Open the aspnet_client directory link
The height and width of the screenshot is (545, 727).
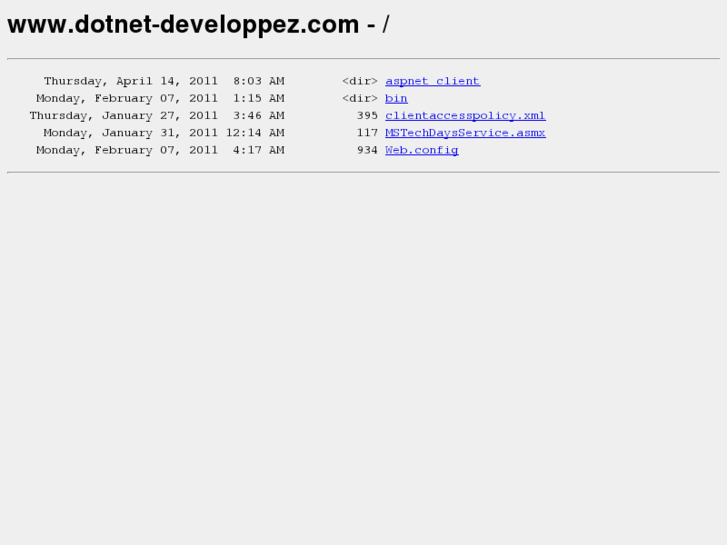[433, 81]
